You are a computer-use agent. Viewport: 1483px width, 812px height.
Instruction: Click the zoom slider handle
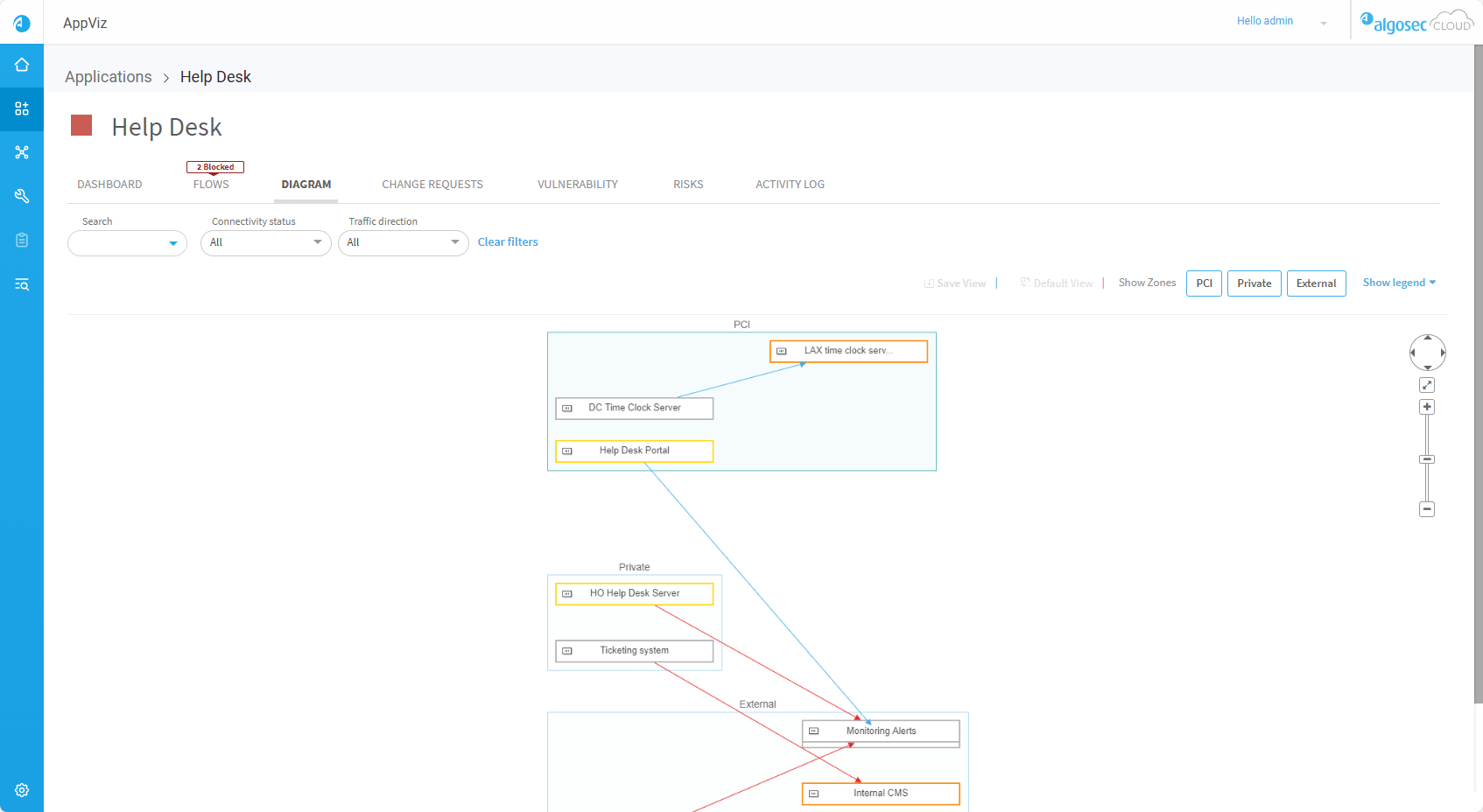coord(1427,459)
